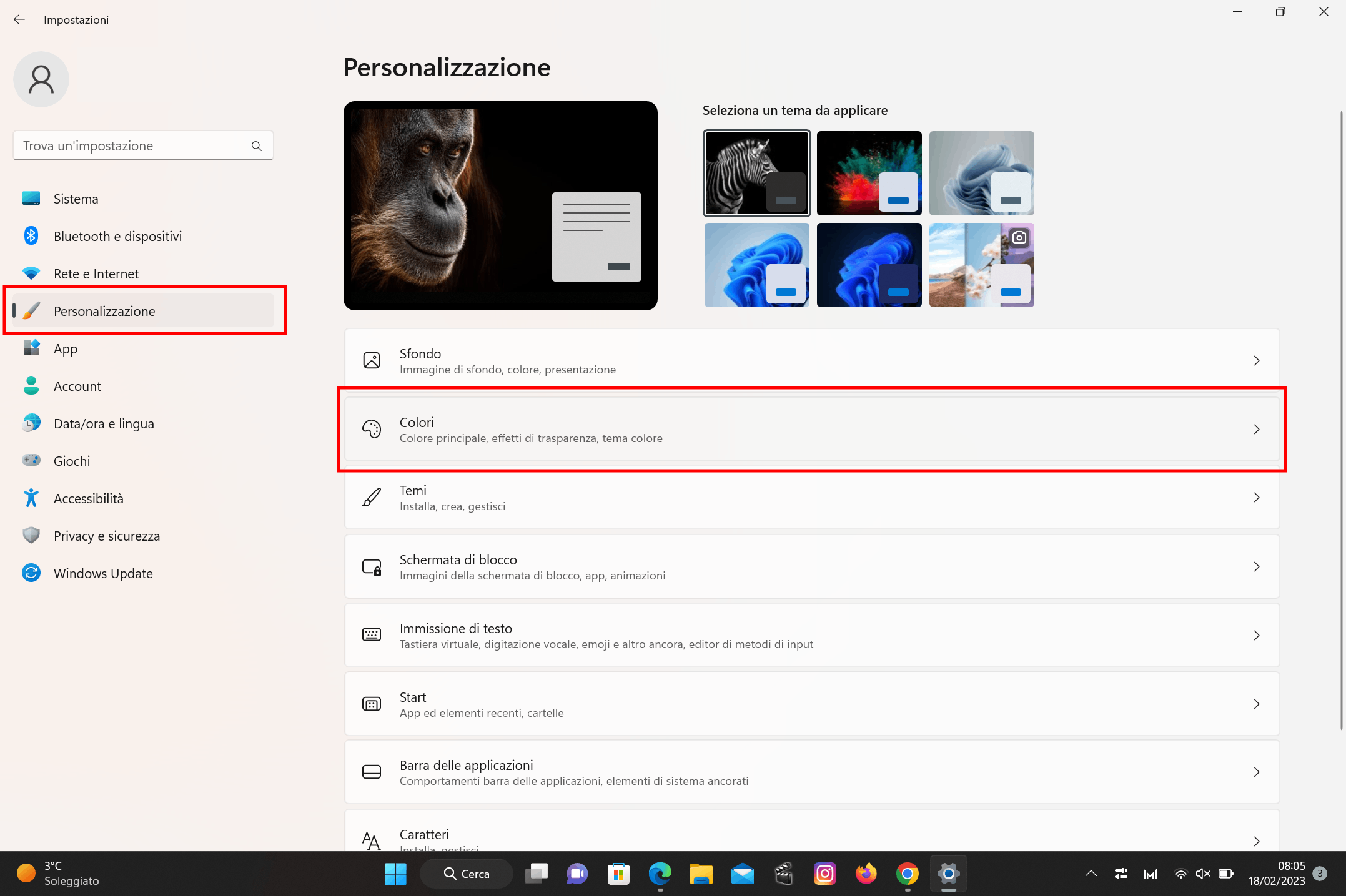Choose the dark blue bloom theme
Viewport: 1346px width, 896px height.
(x=869, y=265)
